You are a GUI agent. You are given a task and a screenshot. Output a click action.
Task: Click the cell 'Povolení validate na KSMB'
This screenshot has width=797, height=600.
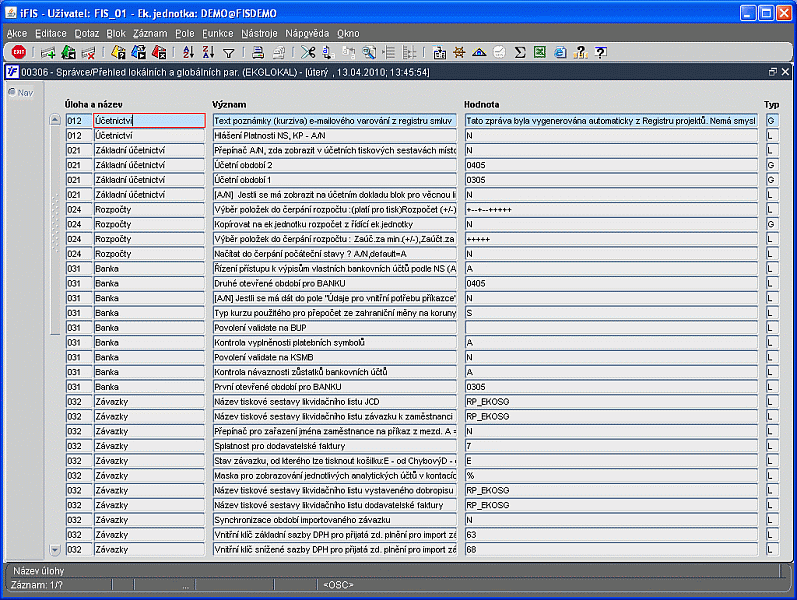[x=334, y=357]
